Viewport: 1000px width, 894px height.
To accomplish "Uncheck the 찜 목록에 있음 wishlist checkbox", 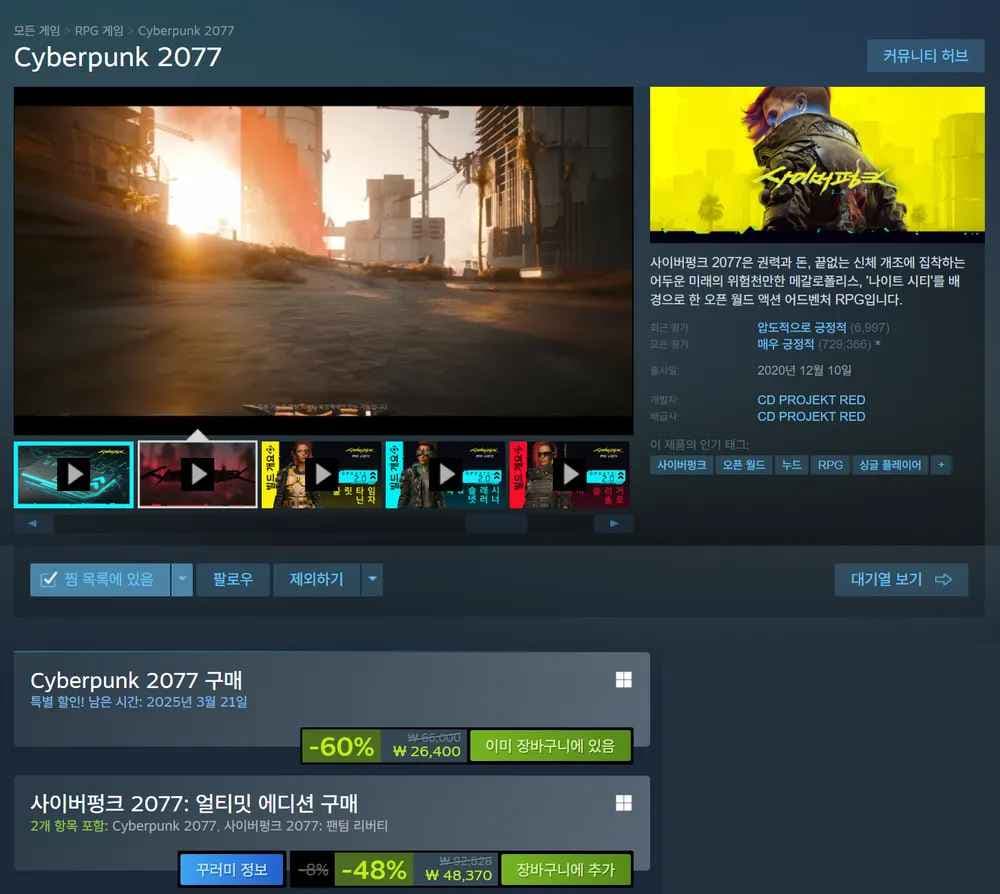I will [48, 579].
